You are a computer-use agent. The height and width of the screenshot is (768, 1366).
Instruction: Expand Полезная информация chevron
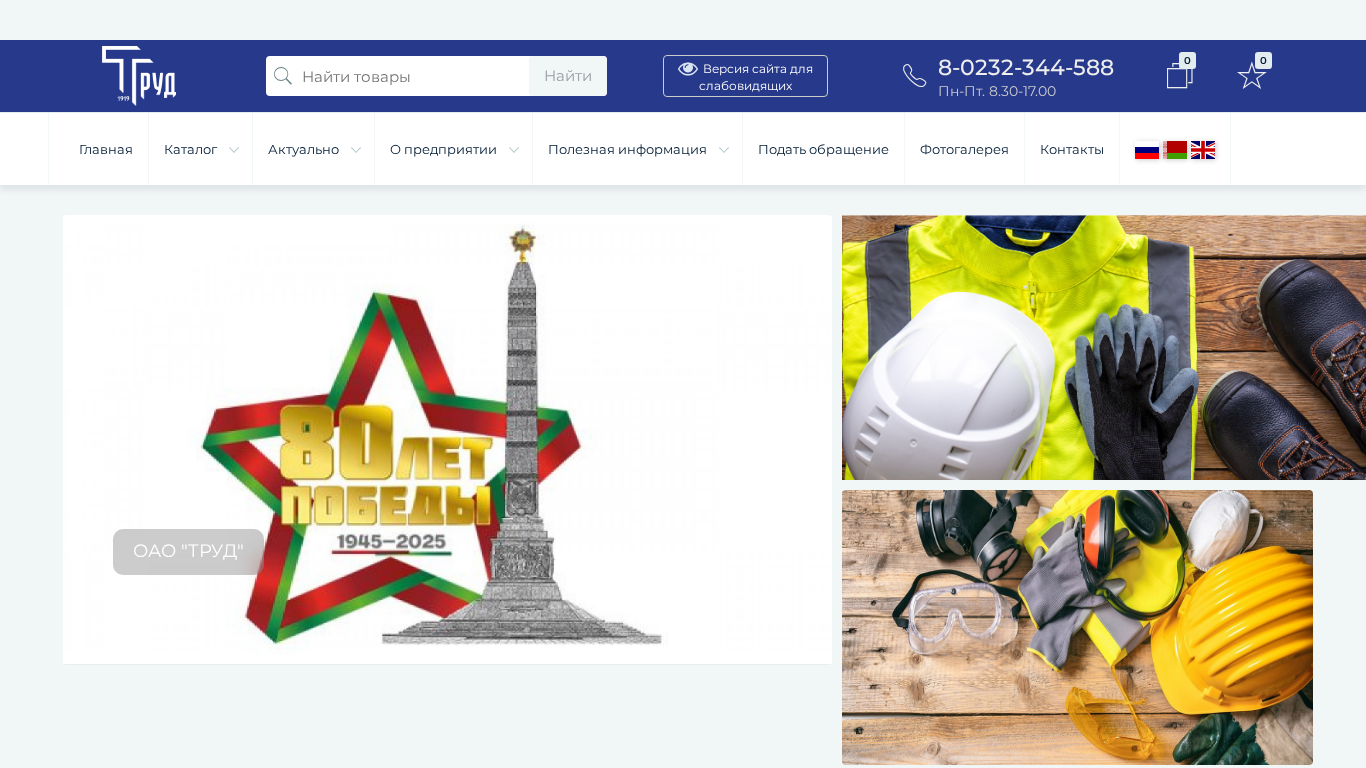tap(724, 150)
